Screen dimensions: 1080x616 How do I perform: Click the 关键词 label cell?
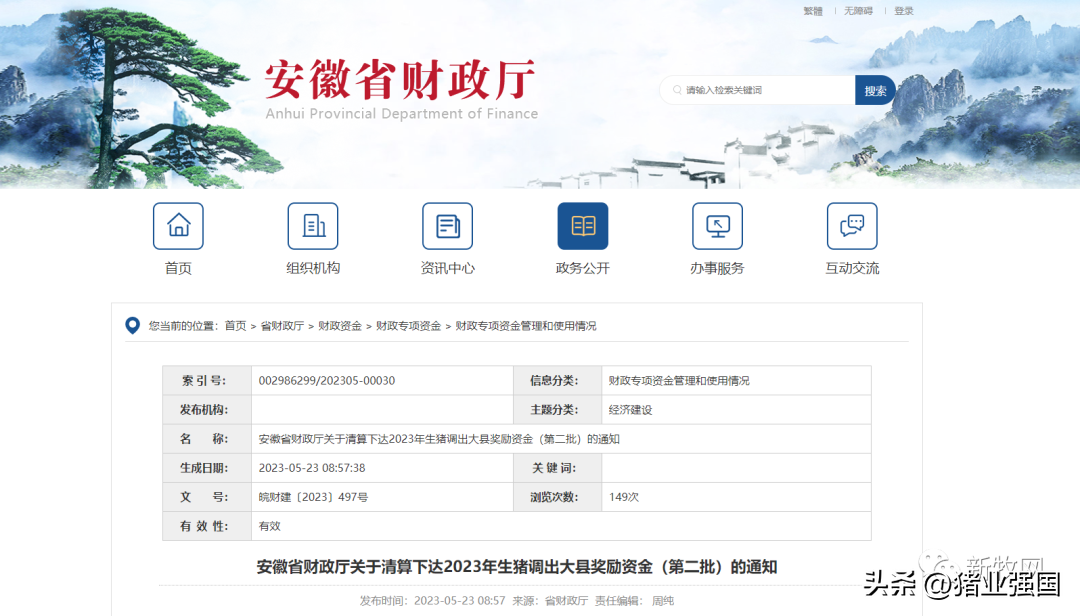(x=557, y=468)
